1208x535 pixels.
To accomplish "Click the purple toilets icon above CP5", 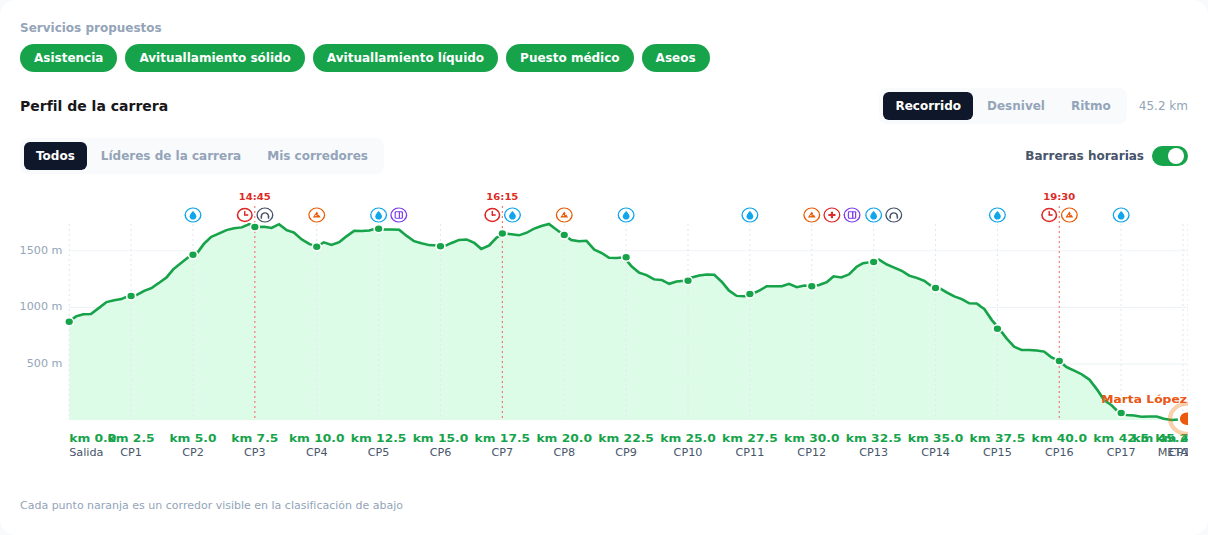I will [x=399, y=215].
